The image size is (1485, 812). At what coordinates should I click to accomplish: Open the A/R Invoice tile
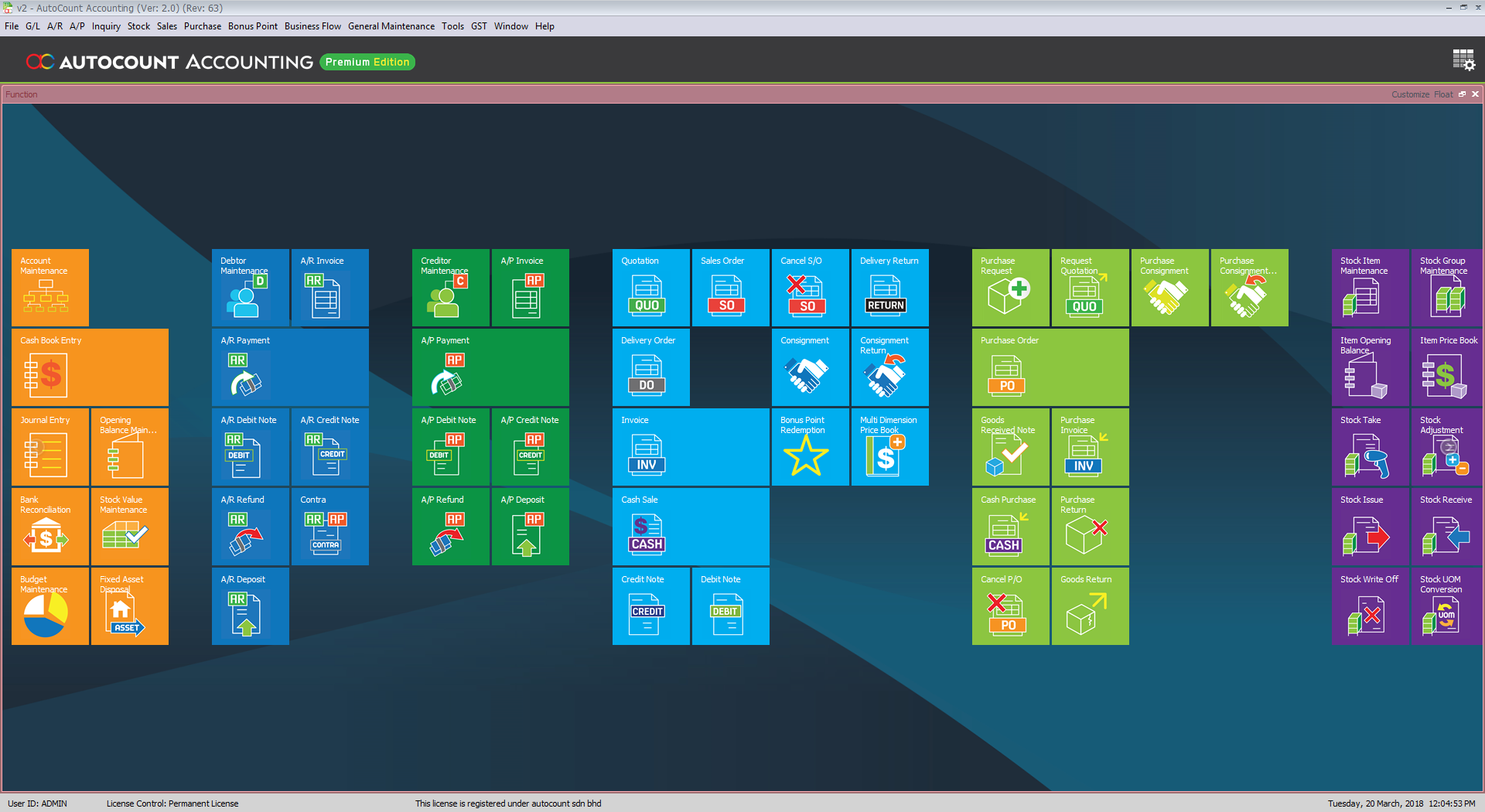[x=329, y=288]
